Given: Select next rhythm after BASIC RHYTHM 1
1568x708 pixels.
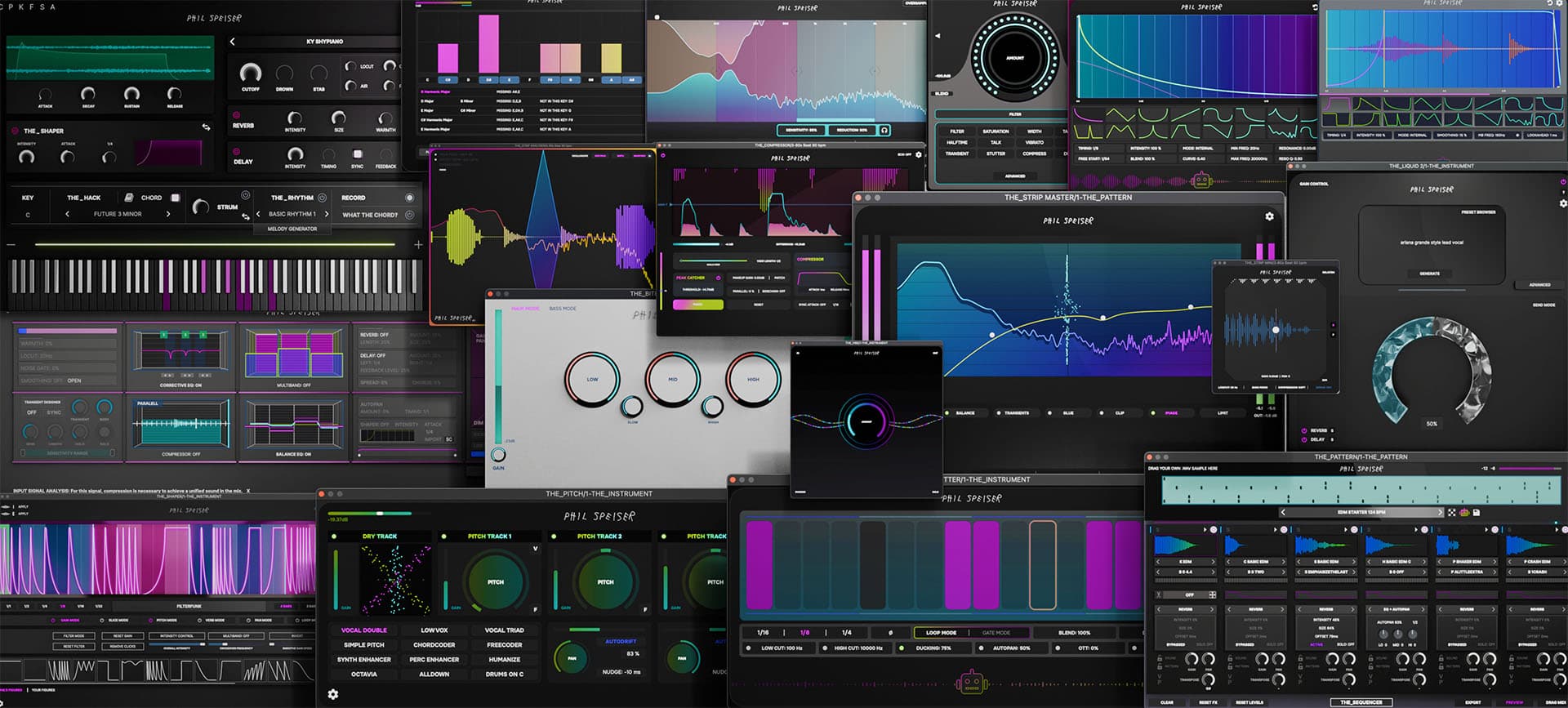Looking at the screenshot, I should click(327, 214).
